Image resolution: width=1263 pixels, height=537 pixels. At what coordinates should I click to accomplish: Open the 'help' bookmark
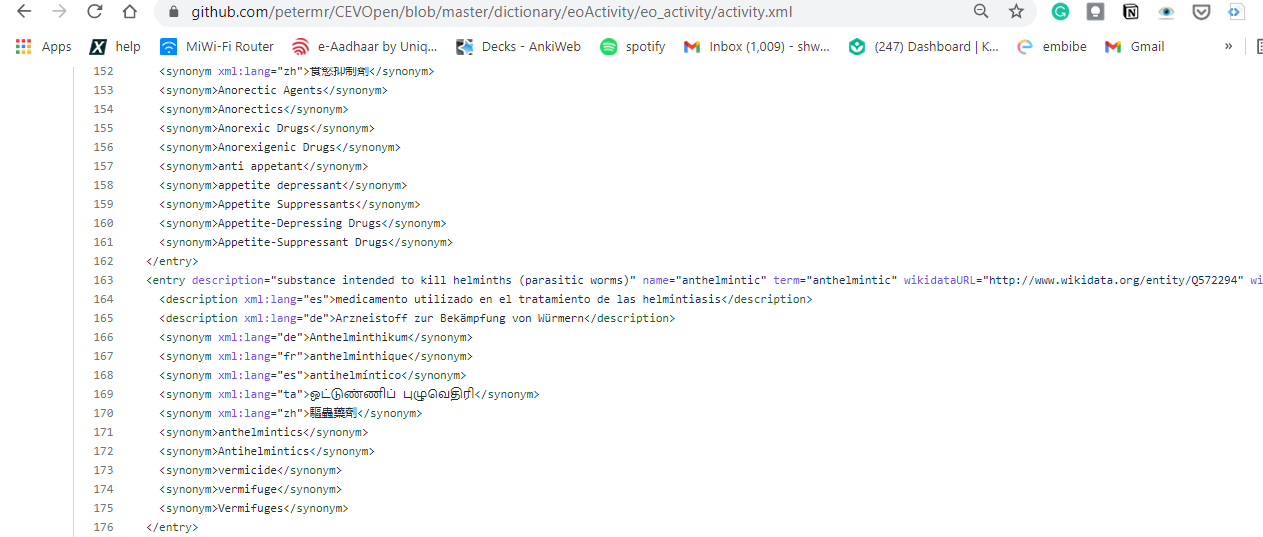click(115, 46)
